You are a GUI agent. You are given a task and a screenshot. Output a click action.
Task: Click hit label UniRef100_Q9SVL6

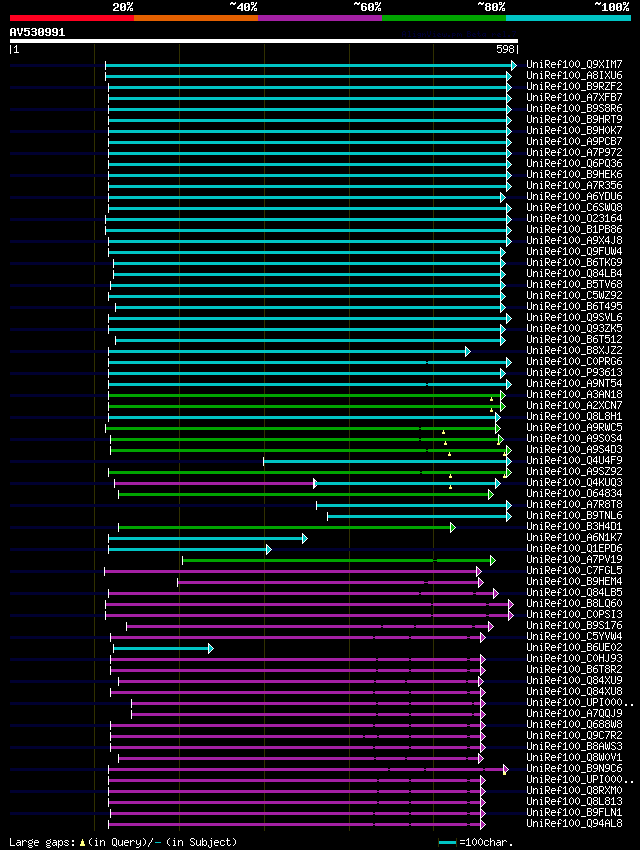(x=574, y=317)
